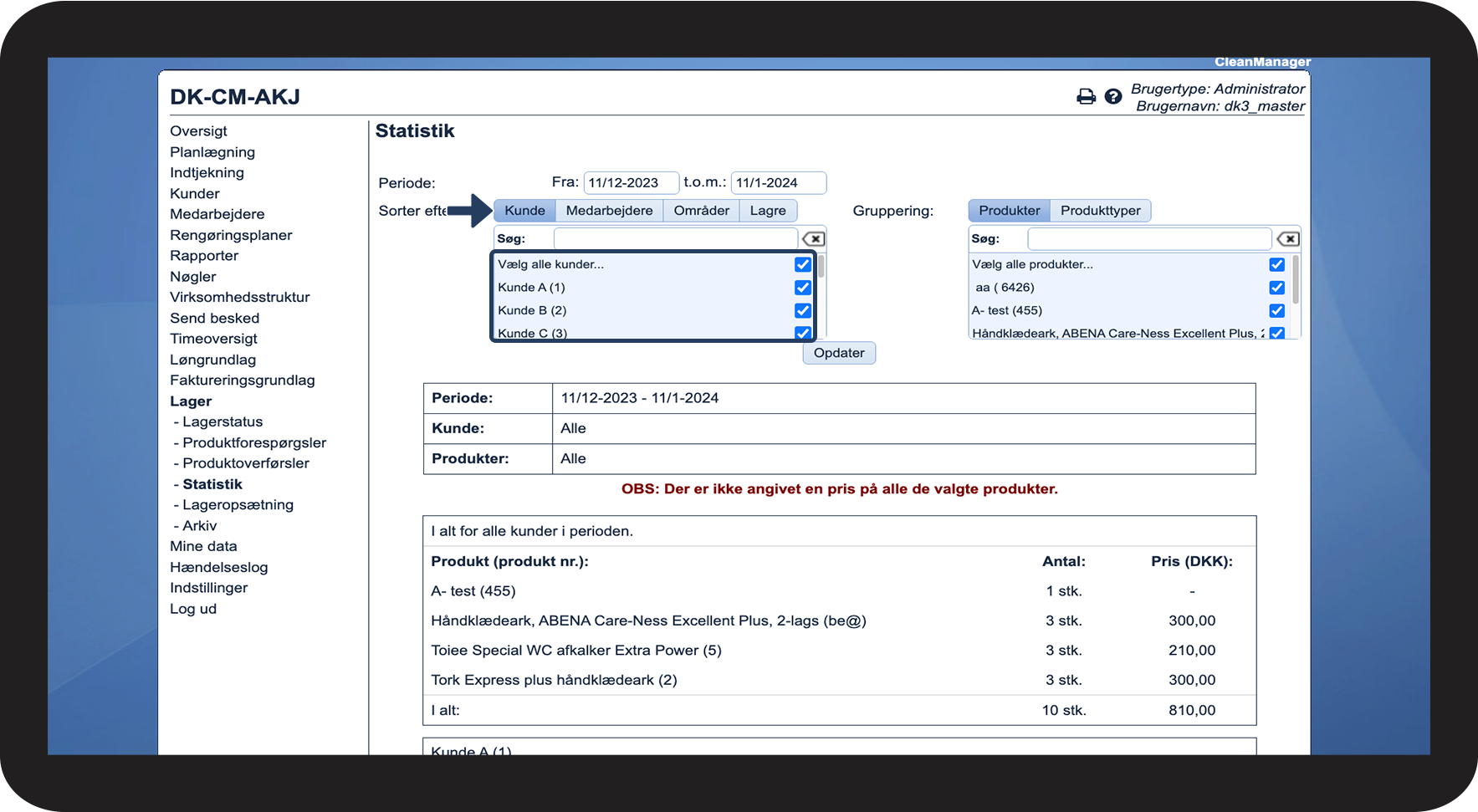Screen dimensions: 1478x812
Task: Toggle the A- test (455) checkbox
Action: 1276,310
